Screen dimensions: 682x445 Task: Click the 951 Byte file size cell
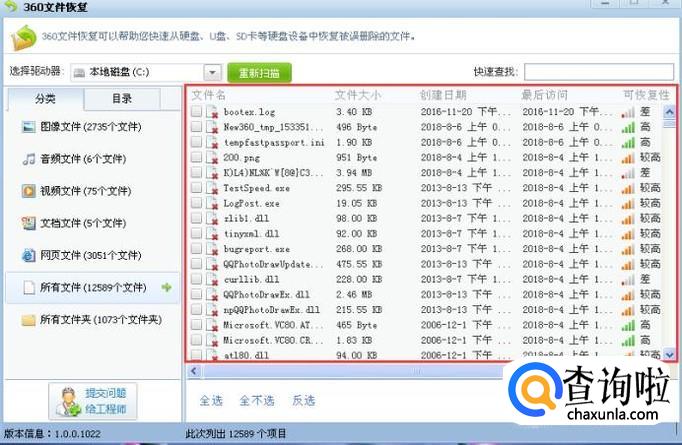tap(357, 158)
